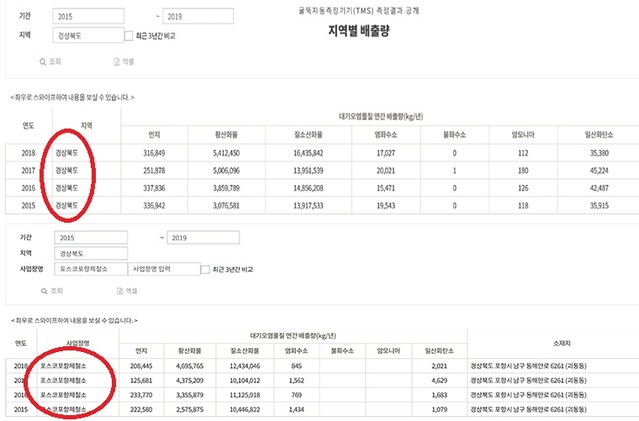Viewport: 639px width, 421px height.
Task: Click the value 5,006,096 in 황산화물 column
Action: [226, 170]
